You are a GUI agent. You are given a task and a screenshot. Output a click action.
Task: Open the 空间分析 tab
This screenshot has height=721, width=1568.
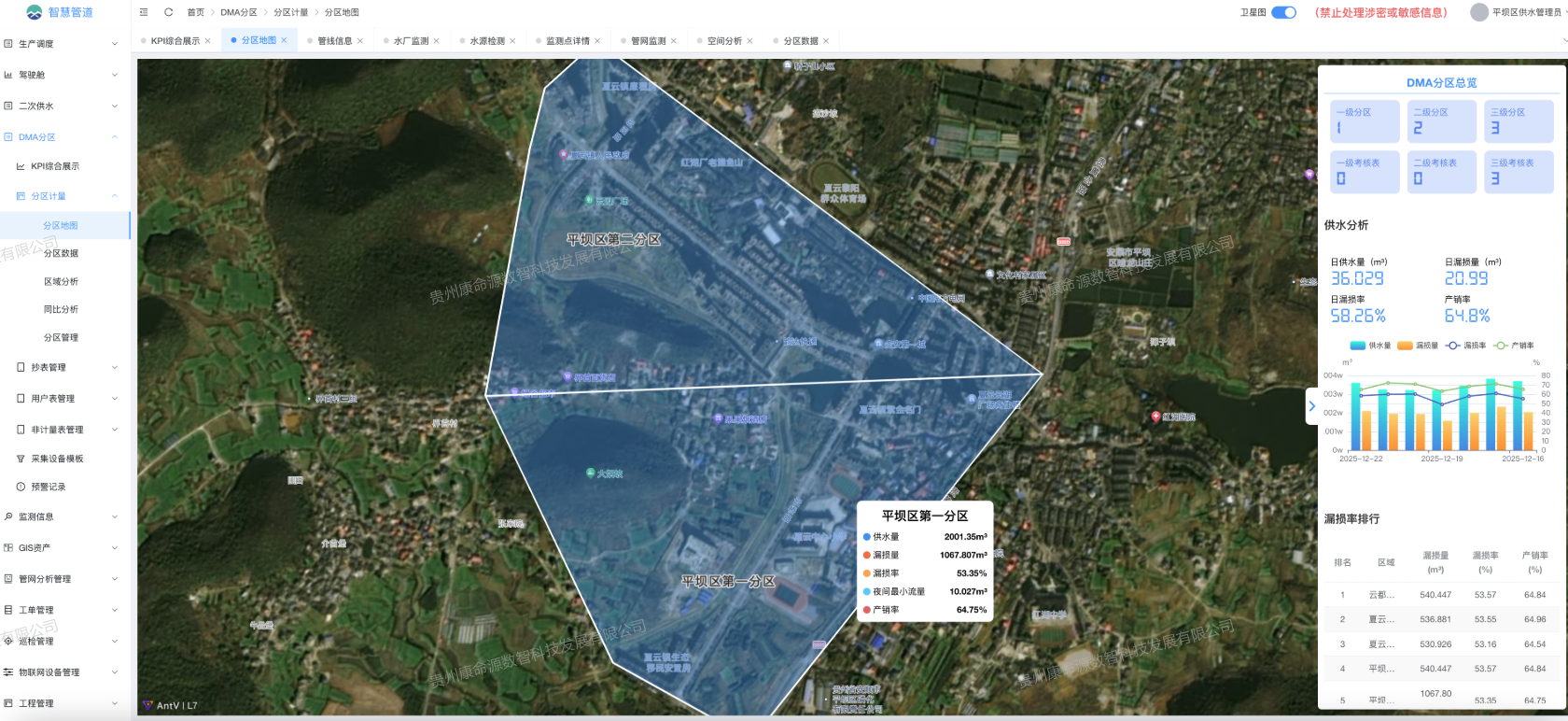click(x=723, y=41)
